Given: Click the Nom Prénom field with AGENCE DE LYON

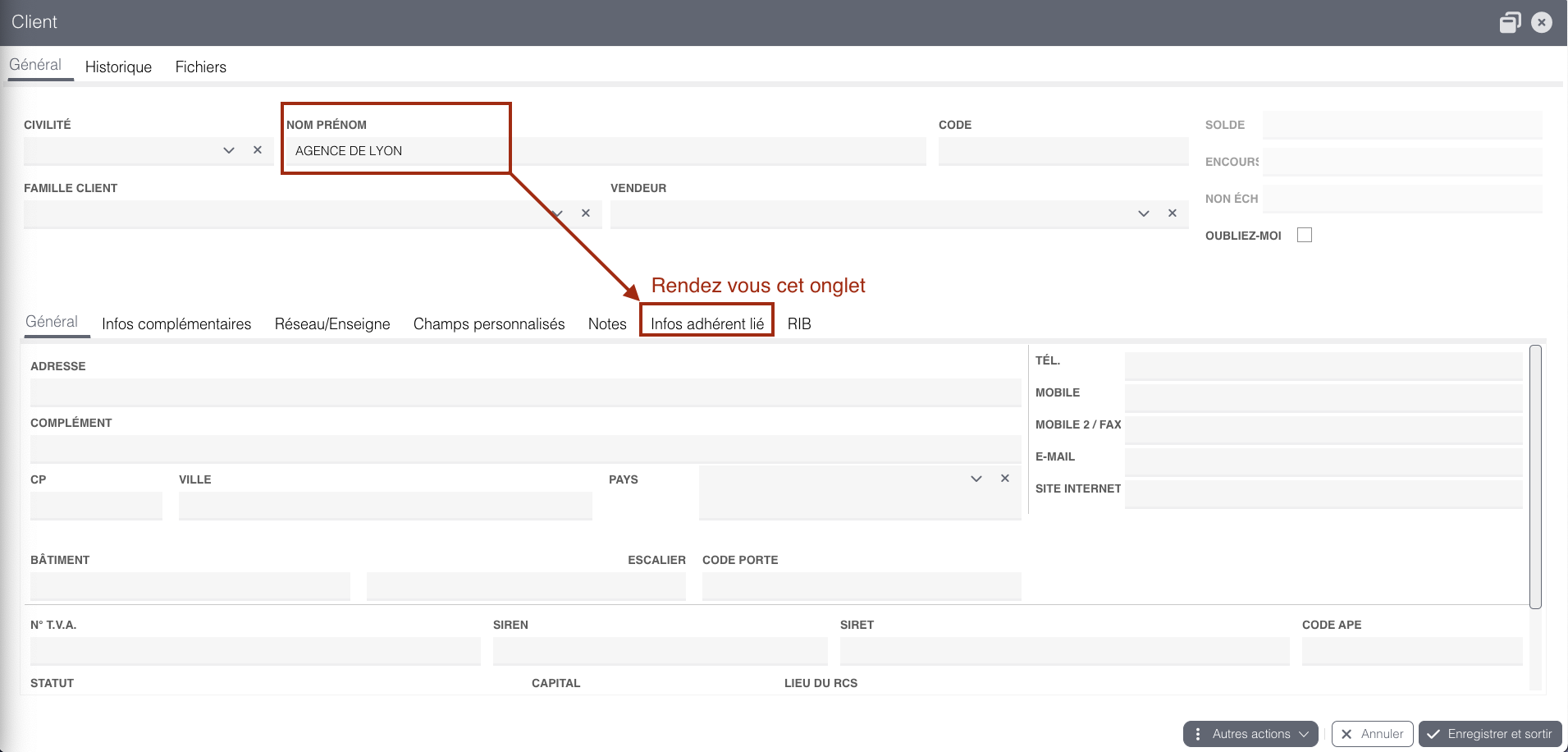Looking at the screenshot, I should coord(606,151).
